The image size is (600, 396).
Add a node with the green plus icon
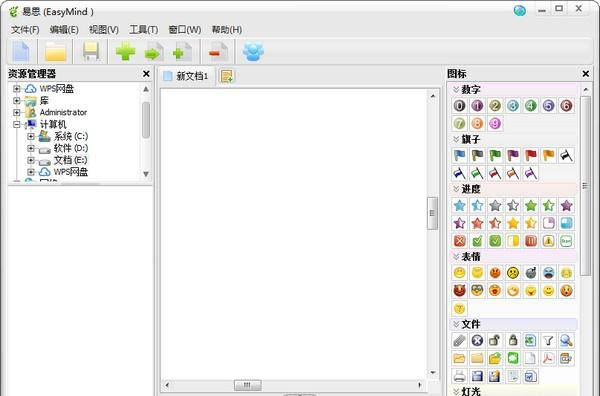pyautogui.click(x=126, y=52)
